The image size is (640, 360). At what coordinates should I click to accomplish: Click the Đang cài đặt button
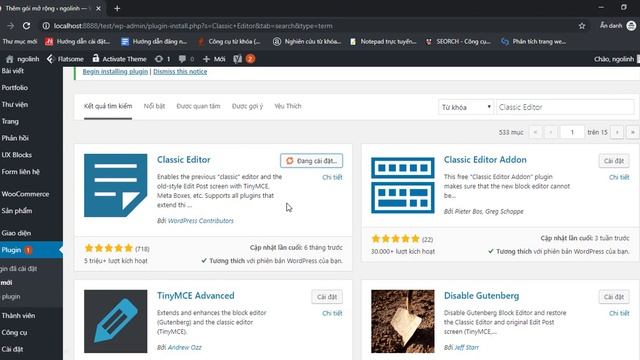tap(311, 161)
